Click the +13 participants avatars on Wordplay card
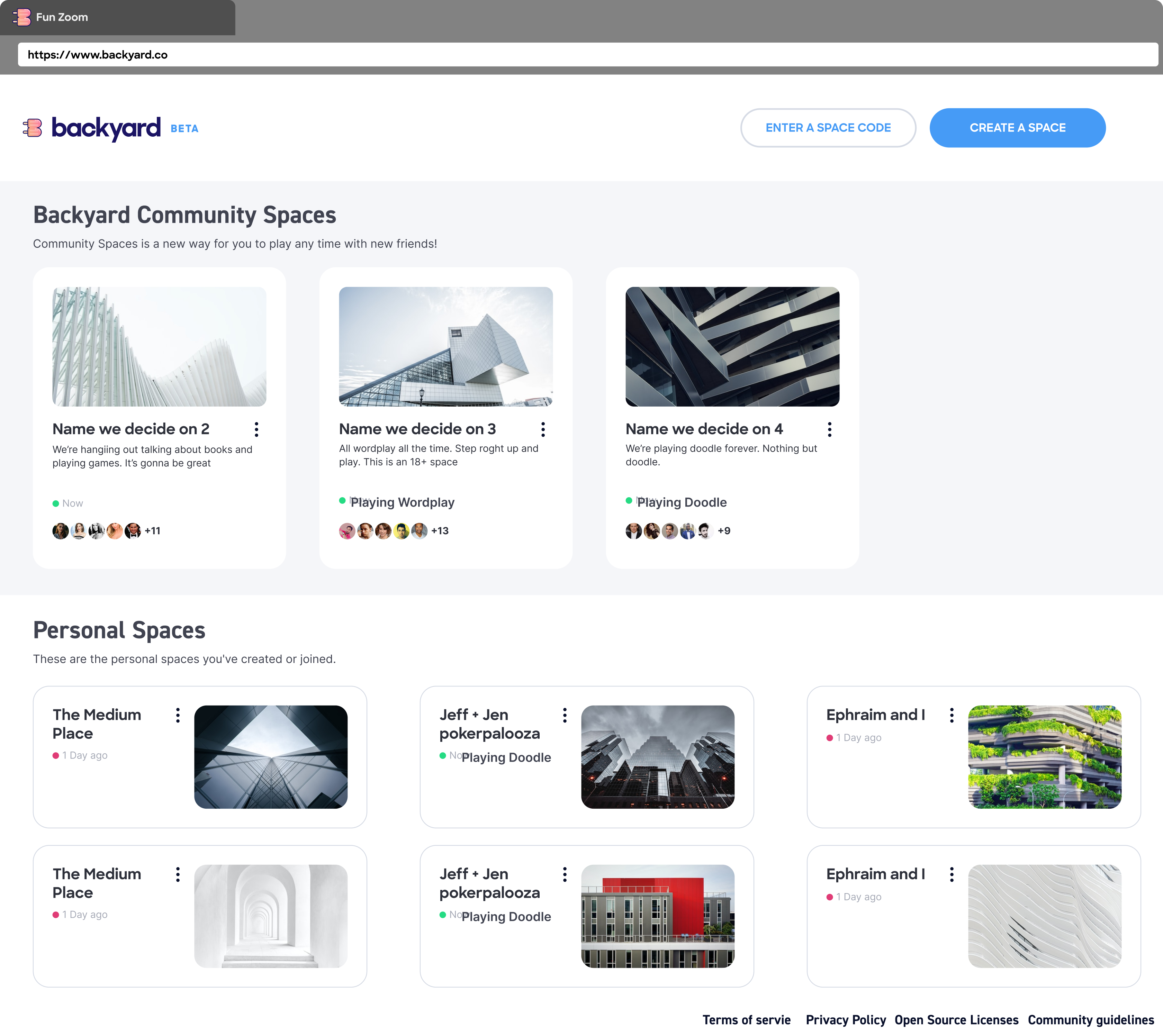The width and height of the screenshot is (1163, 1036). [440, 530]
